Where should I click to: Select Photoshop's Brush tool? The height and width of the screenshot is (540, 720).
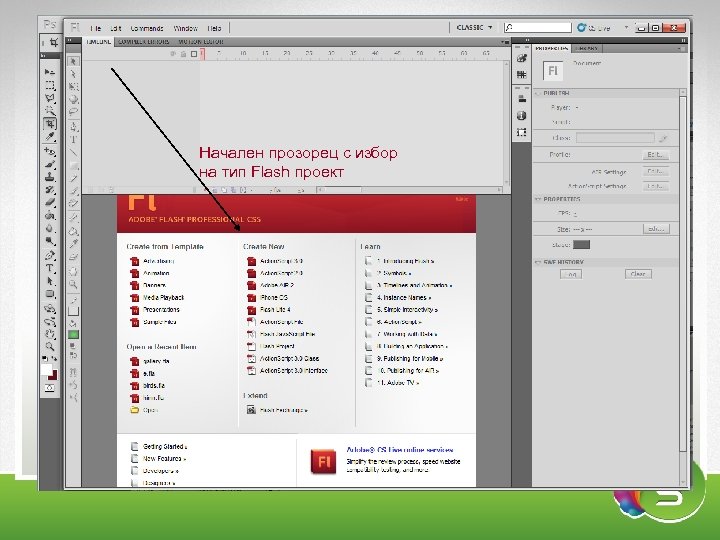[x=50, y=164]
